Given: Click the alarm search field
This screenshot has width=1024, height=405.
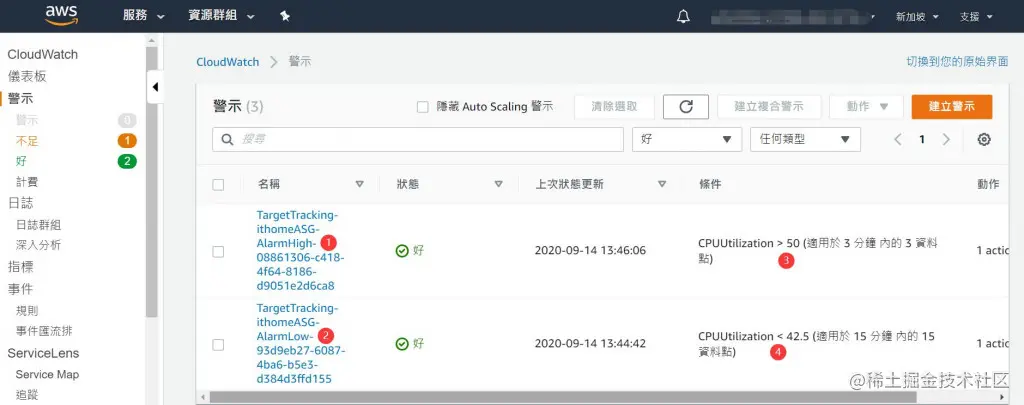Looking at the screenshot, I should [x=418, y=139].
